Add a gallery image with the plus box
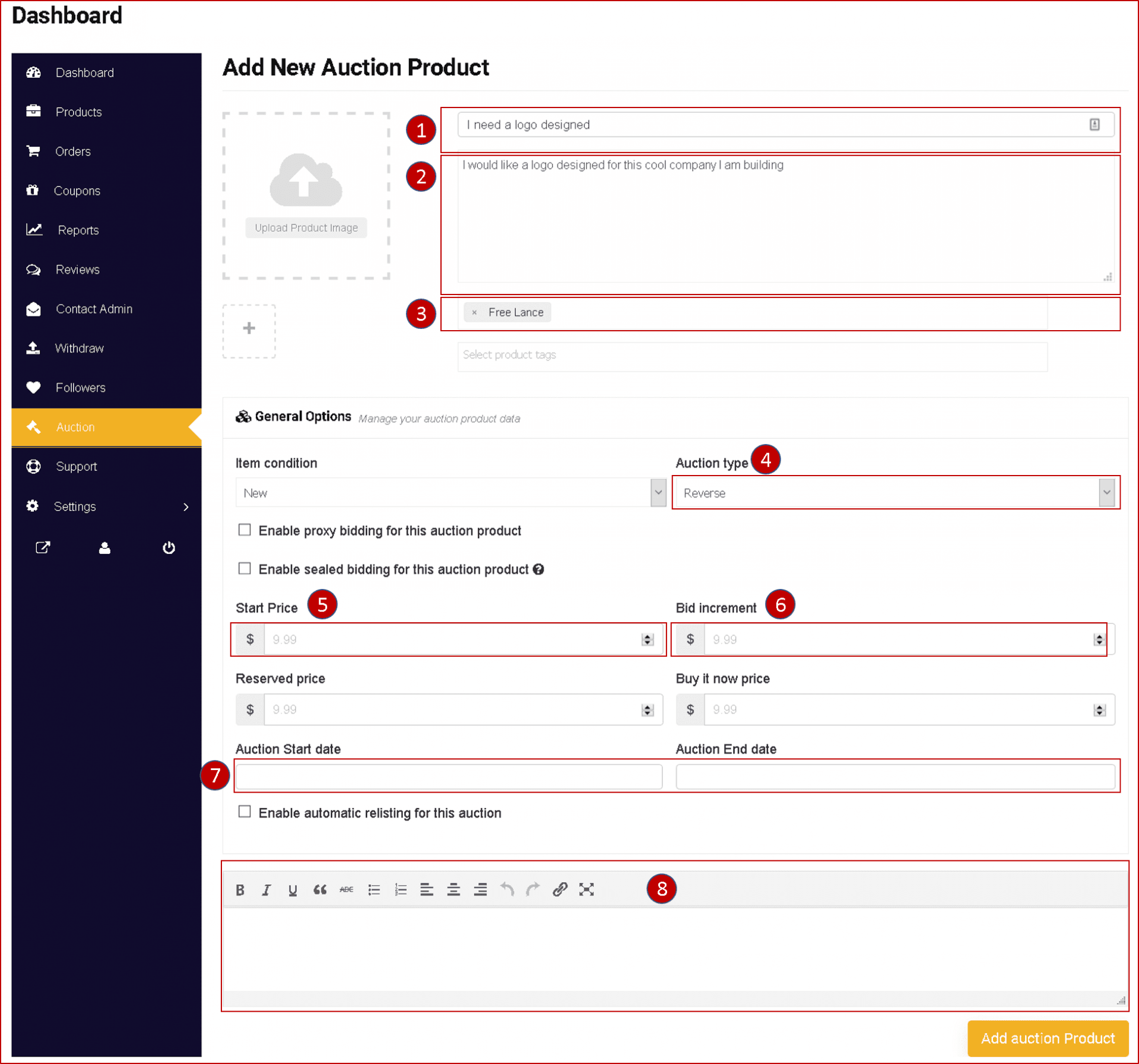 coord(249,331)
